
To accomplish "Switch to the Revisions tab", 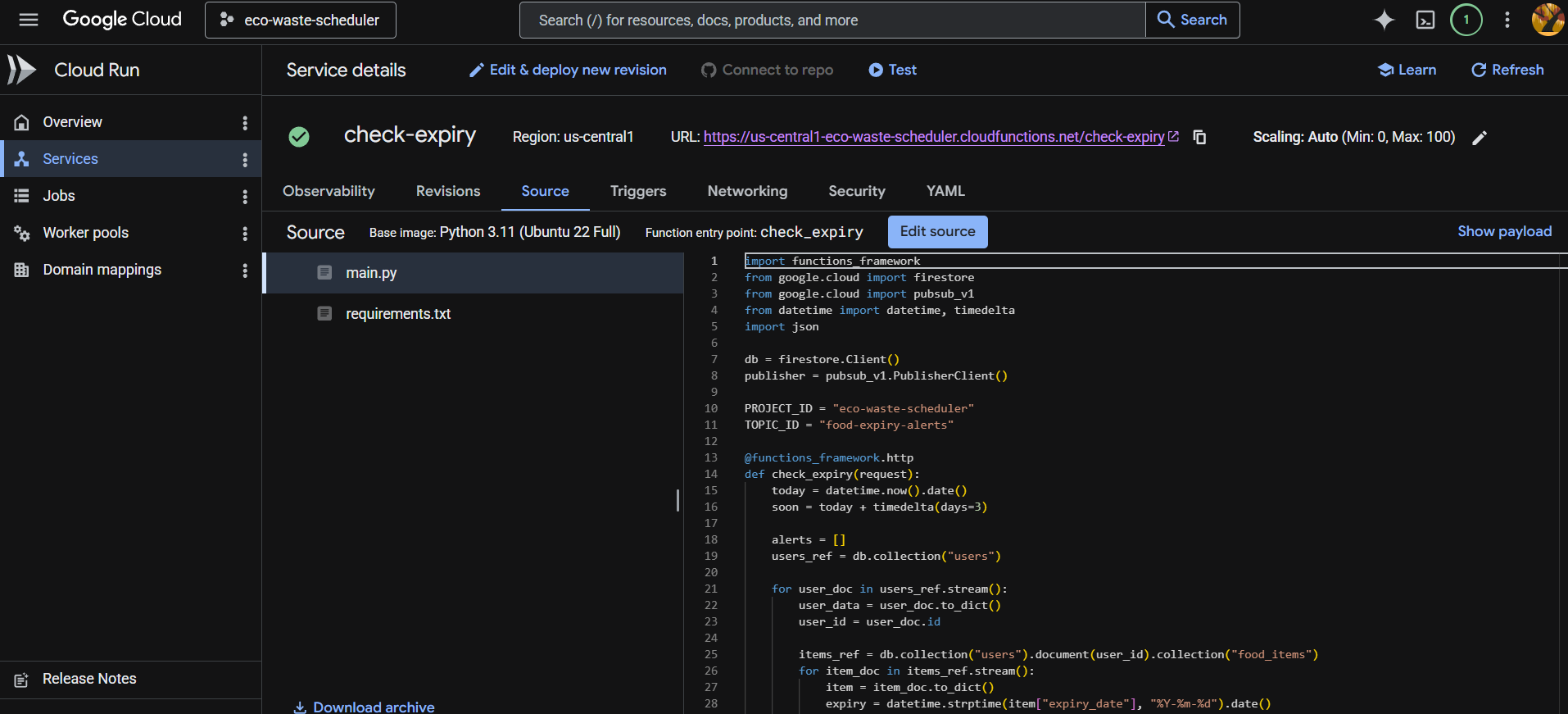I will [448, 191].
